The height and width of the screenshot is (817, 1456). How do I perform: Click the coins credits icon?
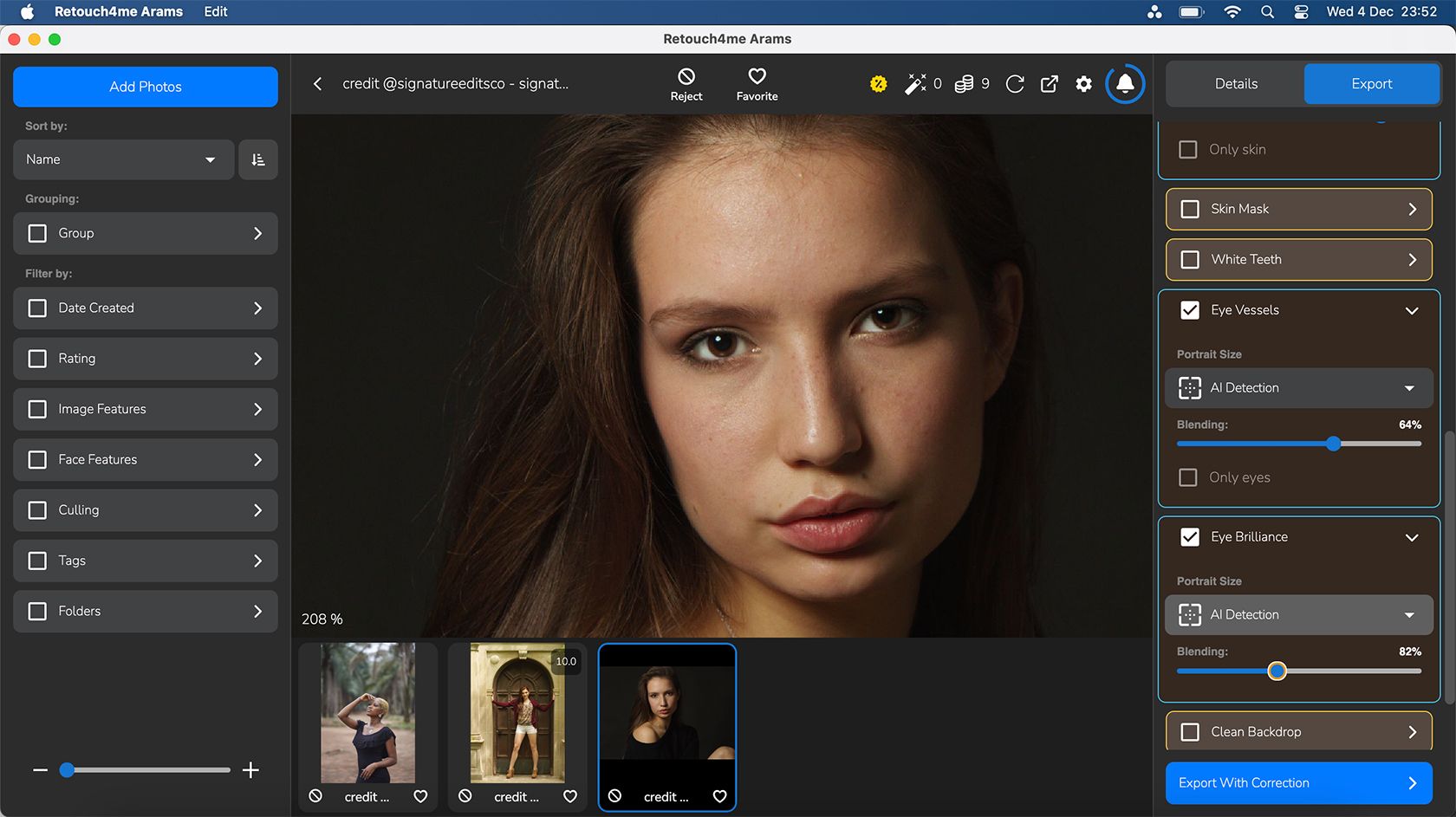coord(964,84)
